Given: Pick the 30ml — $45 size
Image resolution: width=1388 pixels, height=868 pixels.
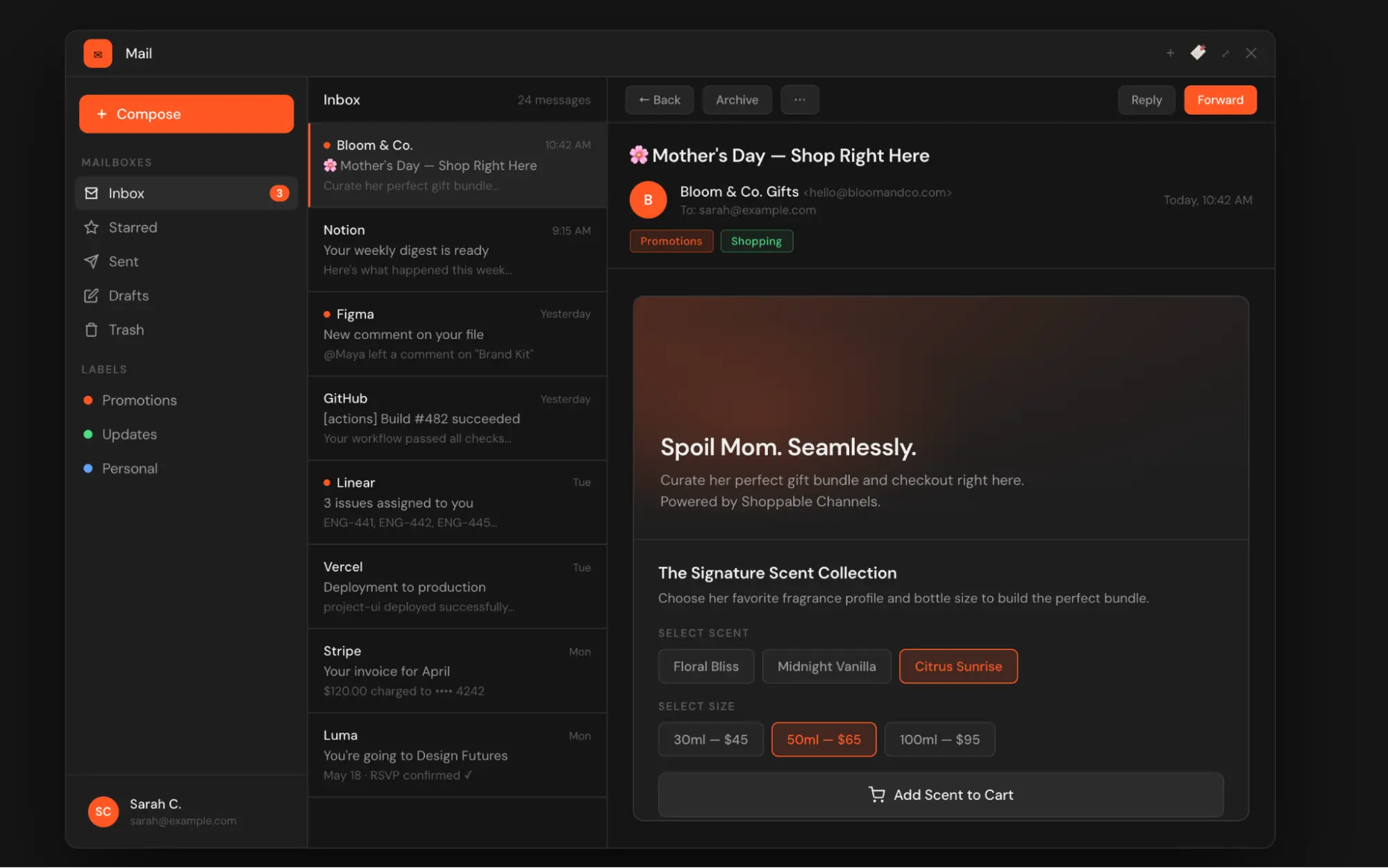Looking at the screenshot, I should click(710, 739).
